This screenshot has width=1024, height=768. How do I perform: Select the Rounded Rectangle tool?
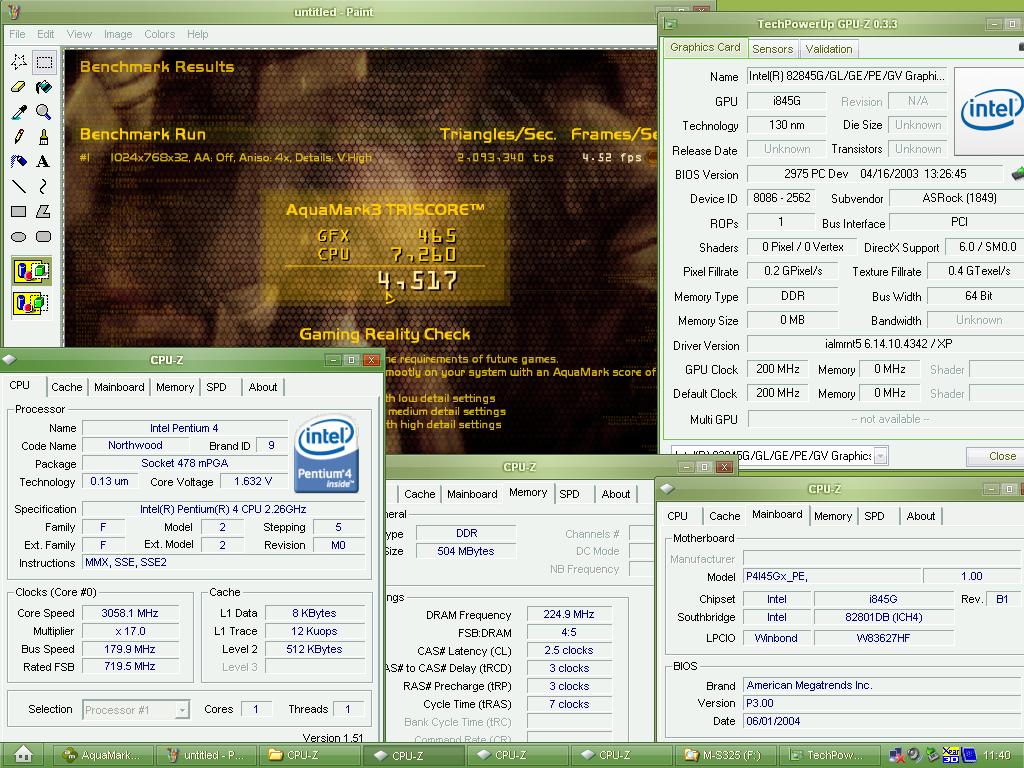point(44,236)
